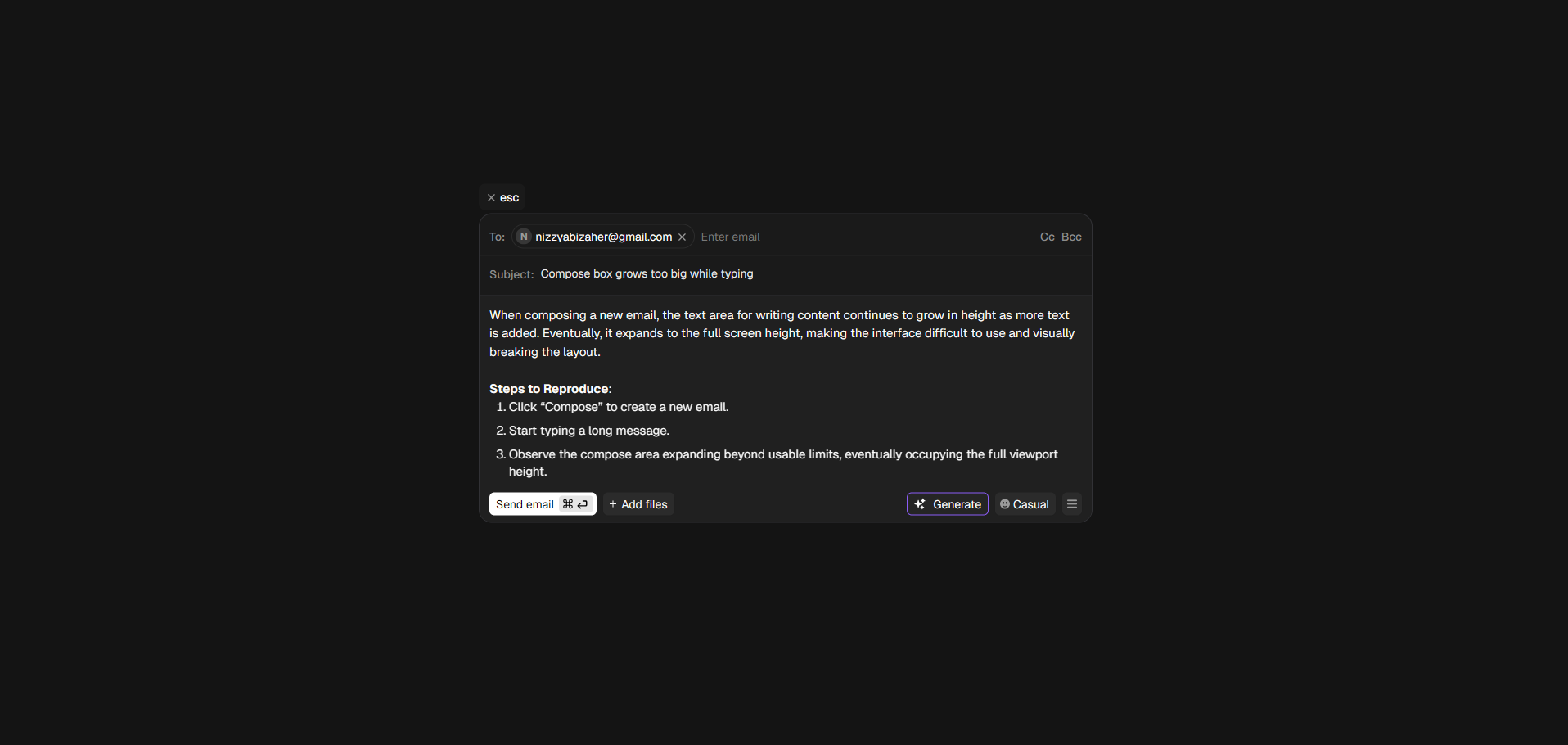Click list item starting Start typing a long message
This screenshot has width=1568, height=745.
coord(589,431)
